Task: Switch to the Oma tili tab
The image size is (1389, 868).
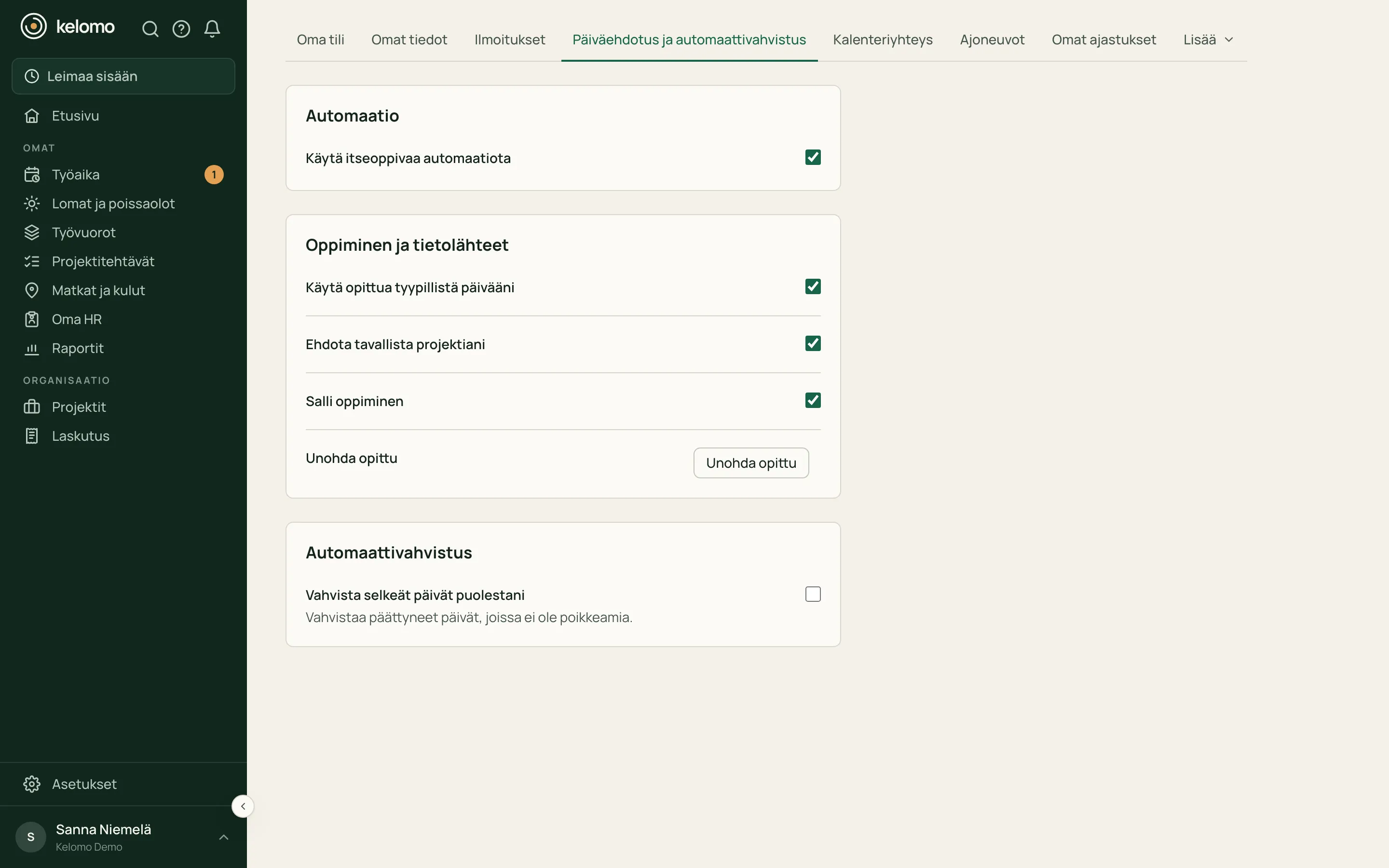Action: click(320, 40)
